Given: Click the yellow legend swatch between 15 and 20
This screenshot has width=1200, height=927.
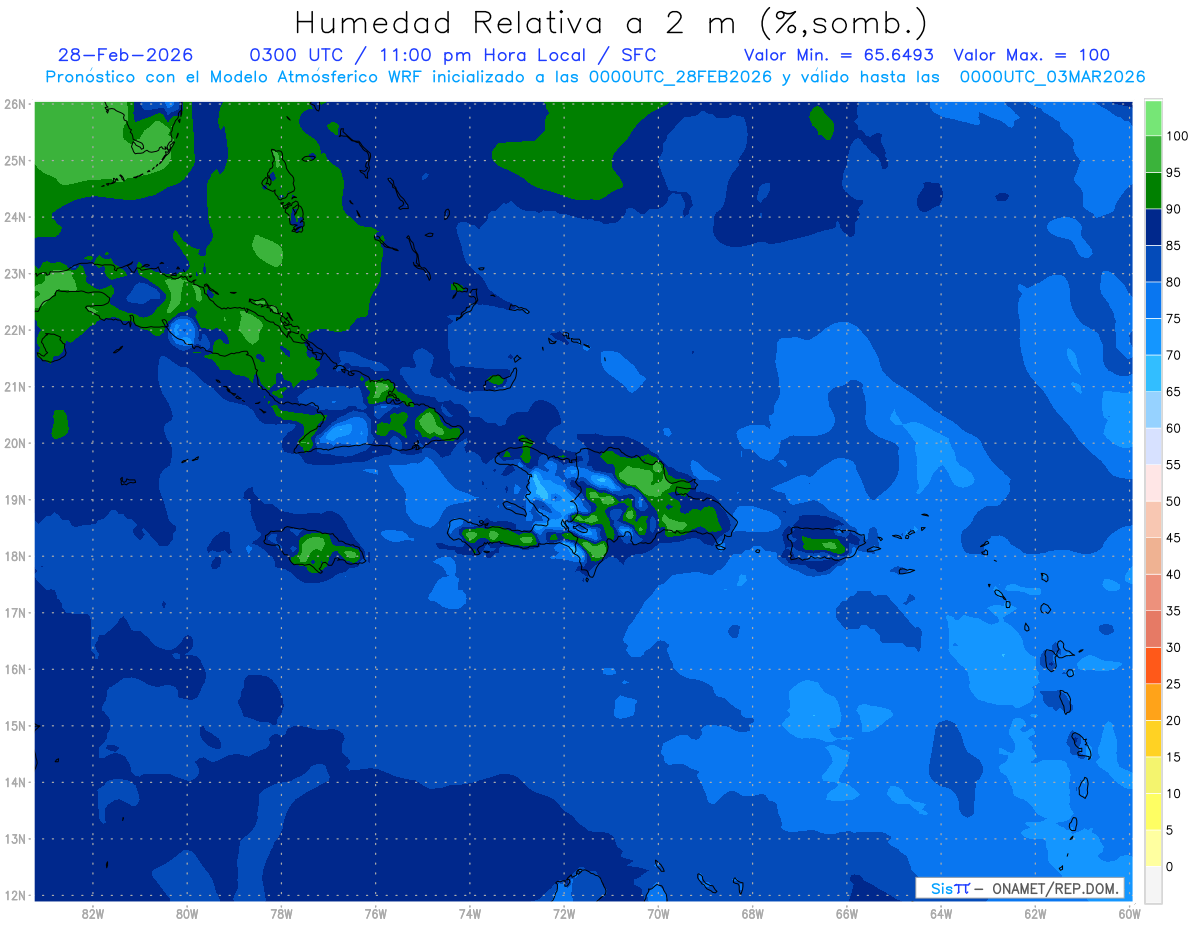Looking at the screenshot, I should (x=1153, y=738).
